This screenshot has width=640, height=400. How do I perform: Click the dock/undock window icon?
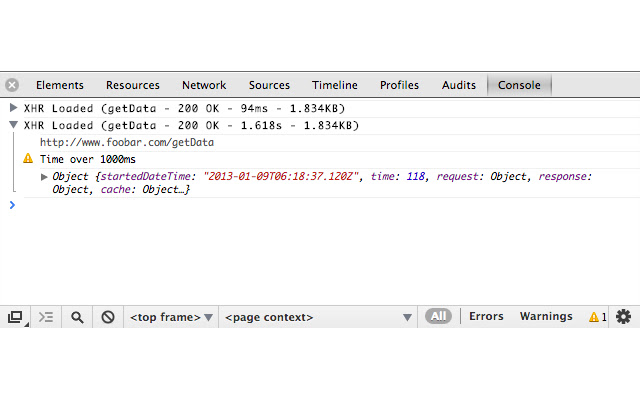tap(16, 317)
